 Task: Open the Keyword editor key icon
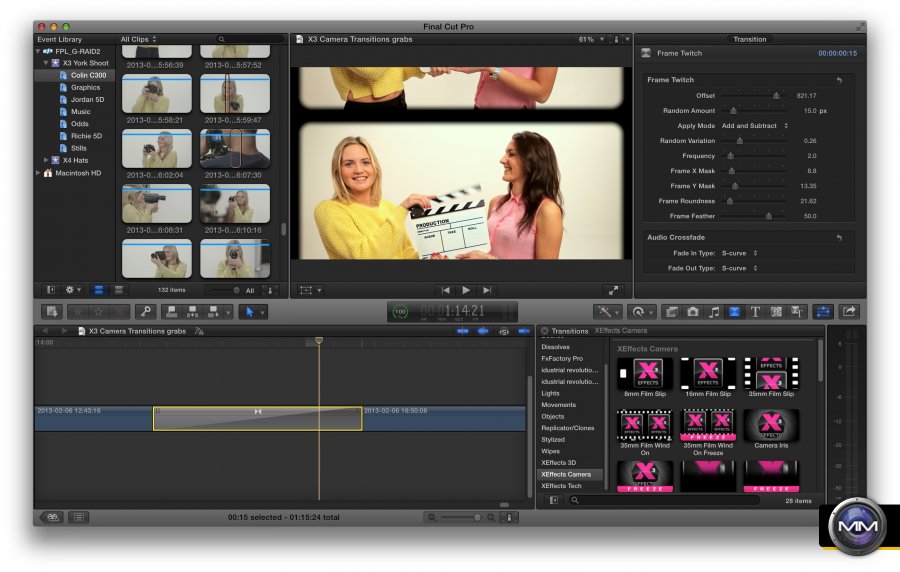point(145,312)
